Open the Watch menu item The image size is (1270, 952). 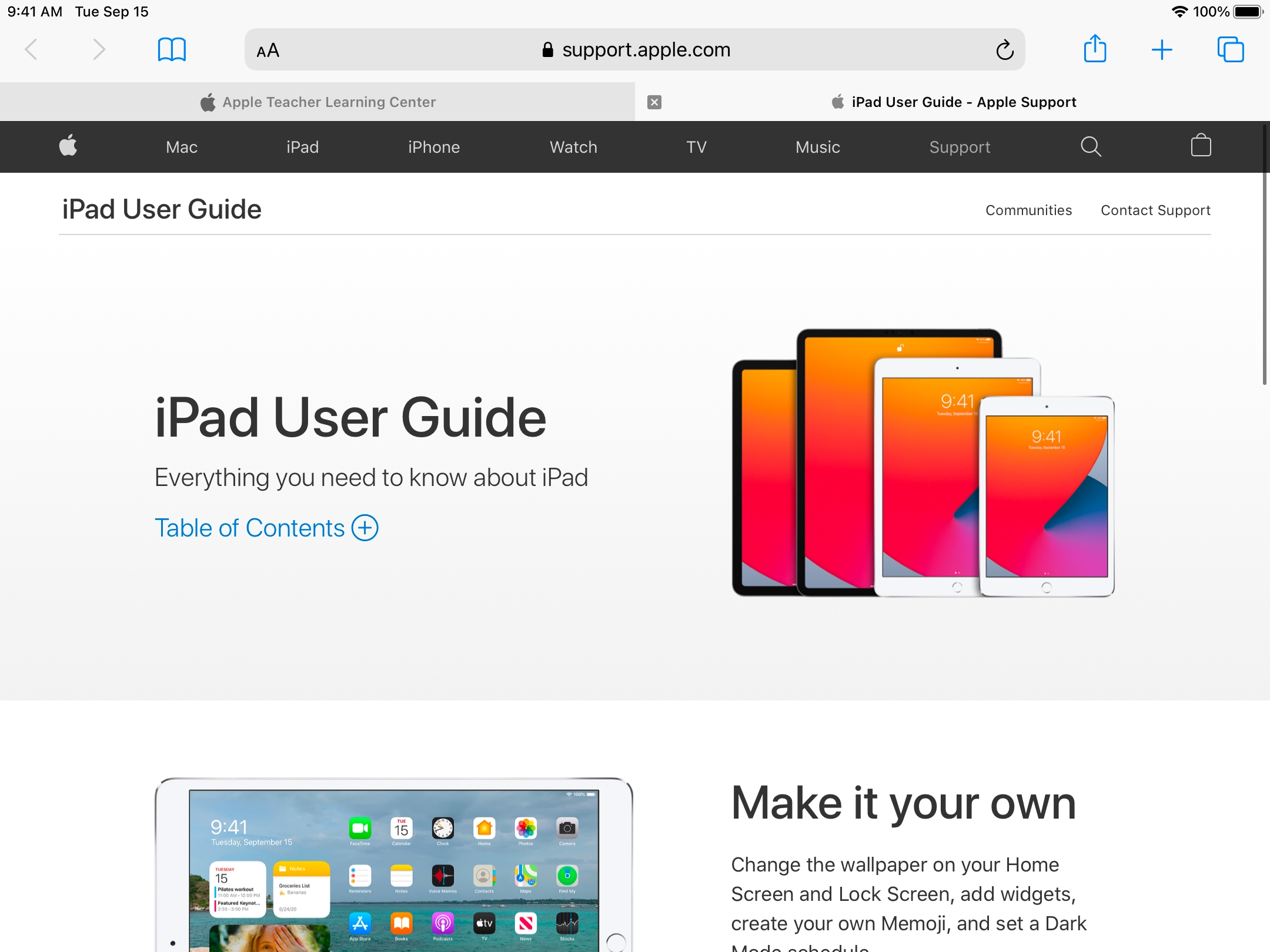[573, 147]
